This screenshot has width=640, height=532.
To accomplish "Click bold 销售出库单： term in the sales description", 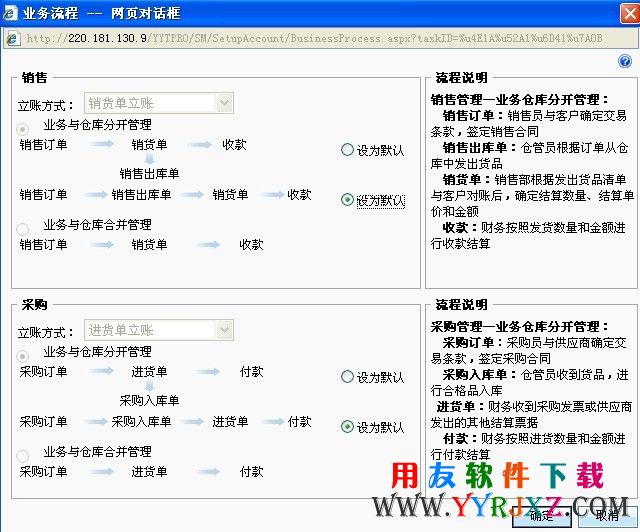I will (x=480, y=147).
